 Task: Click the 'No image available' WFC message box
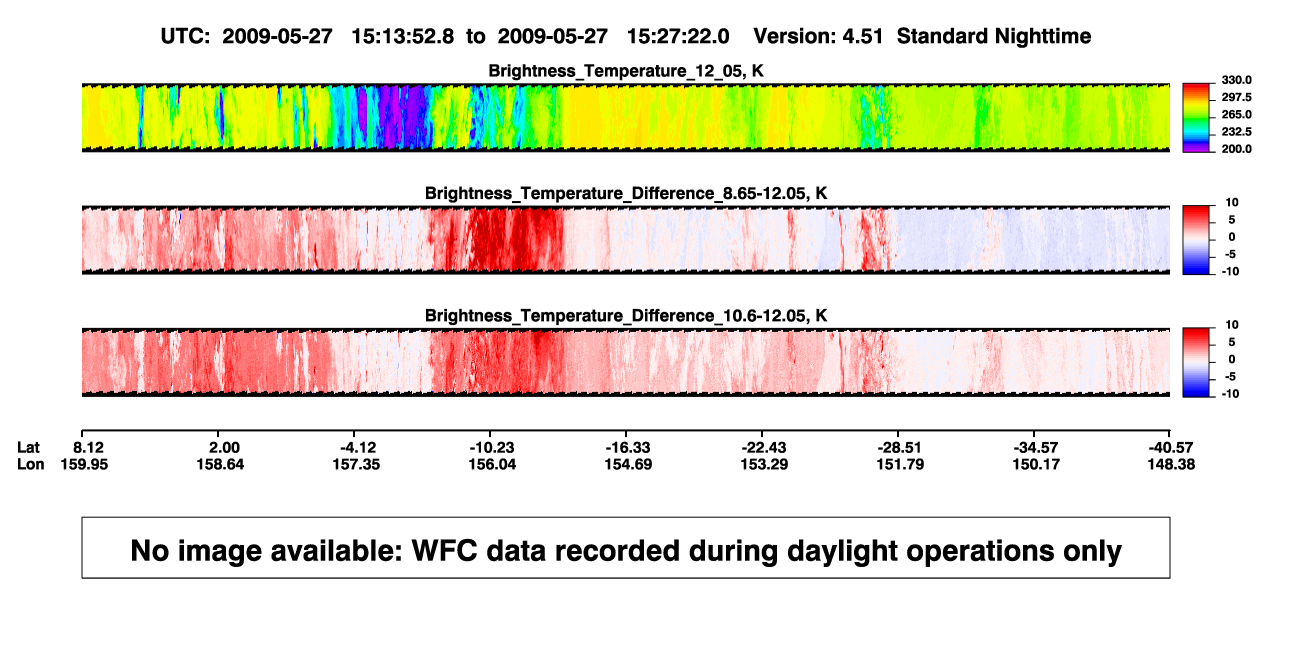click(626, 547)
